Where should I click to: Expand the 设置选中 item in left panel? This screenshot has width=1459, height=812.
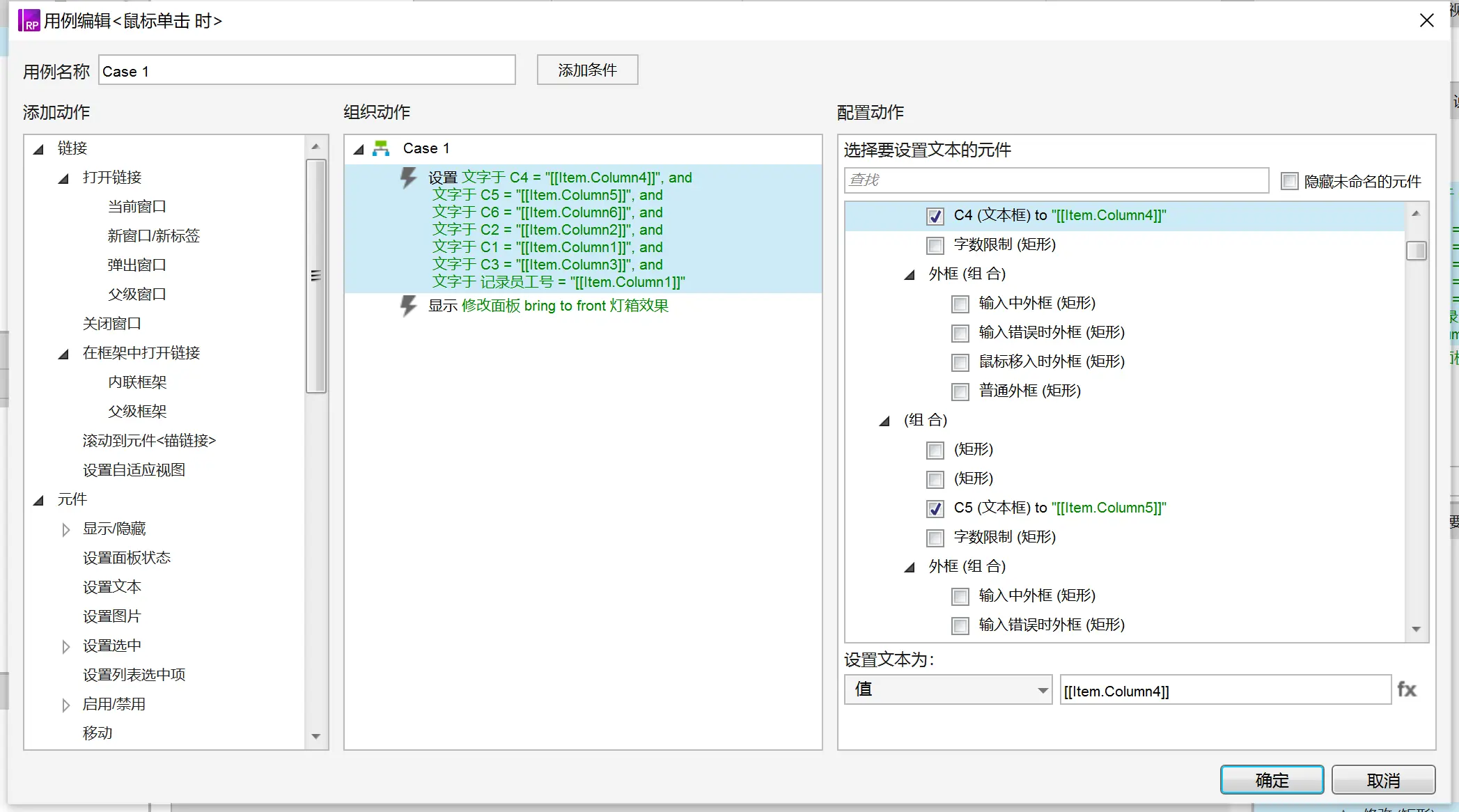65,644
